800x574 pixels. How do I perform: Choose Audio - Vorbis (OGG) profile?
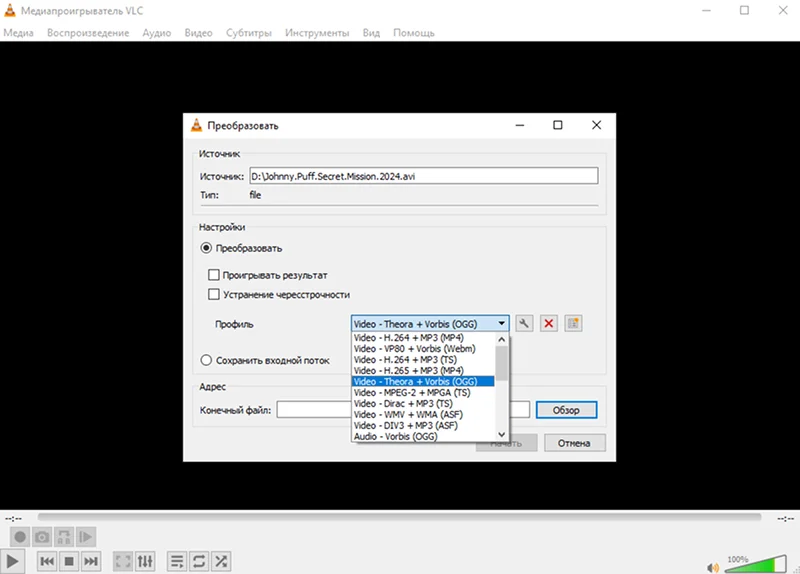pos(423,437)
